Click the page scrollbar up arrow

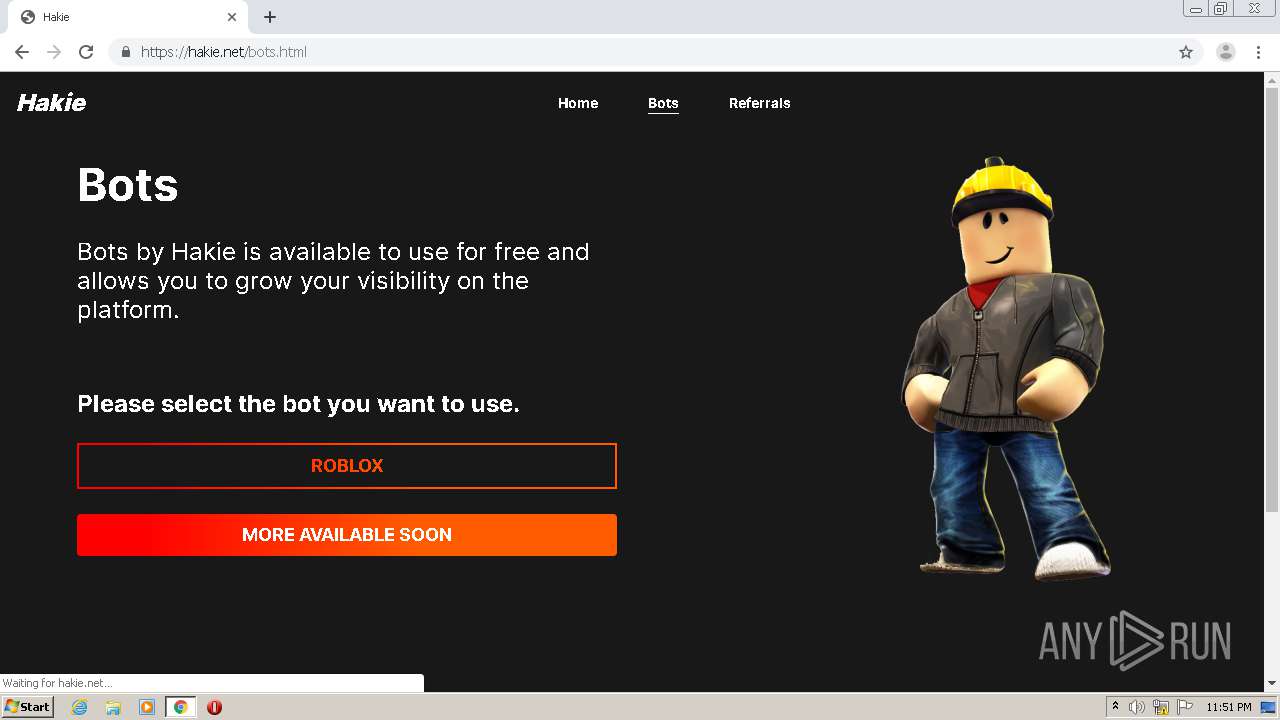click(x=1272, y=79)
